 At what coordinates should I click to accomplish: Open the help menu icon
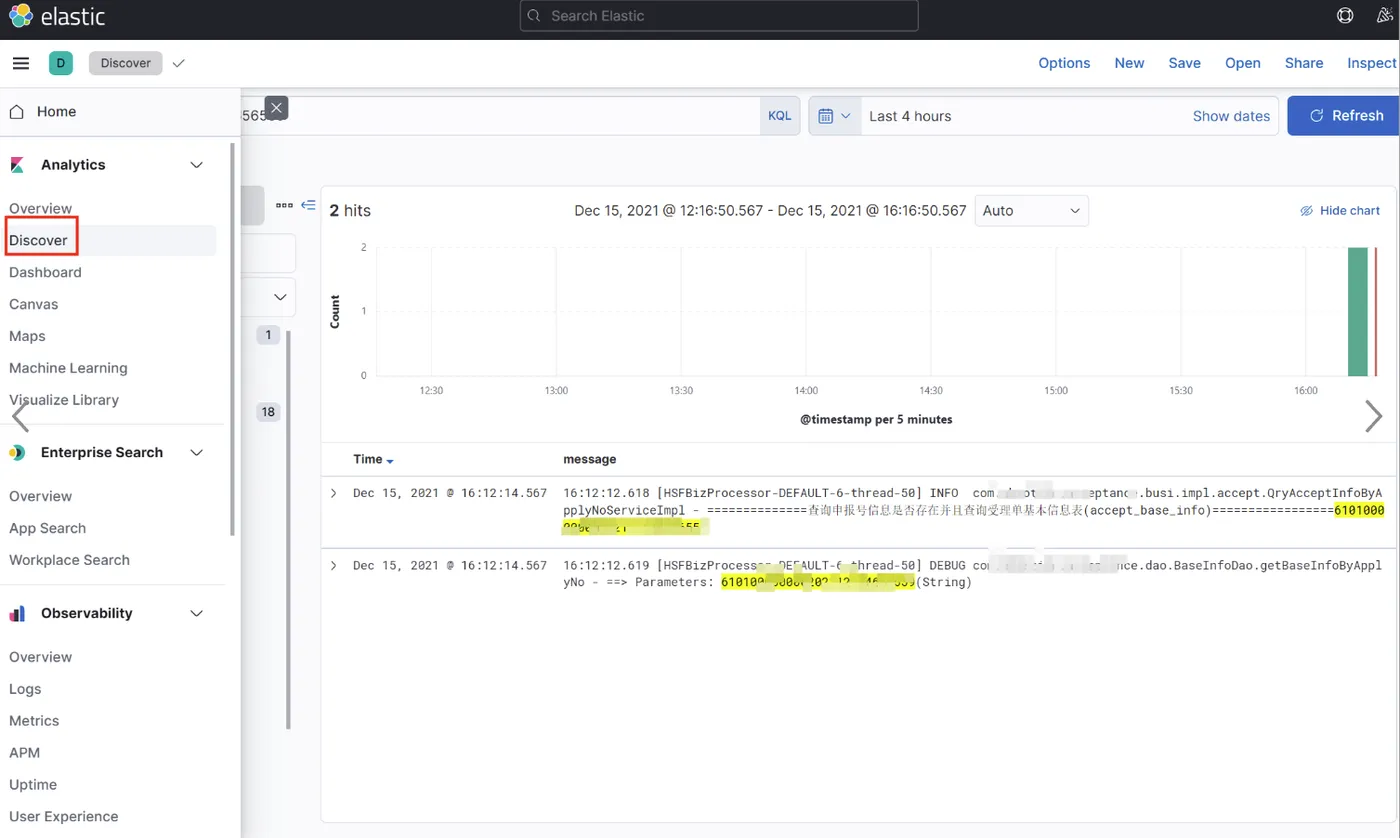coord(1346,16)
